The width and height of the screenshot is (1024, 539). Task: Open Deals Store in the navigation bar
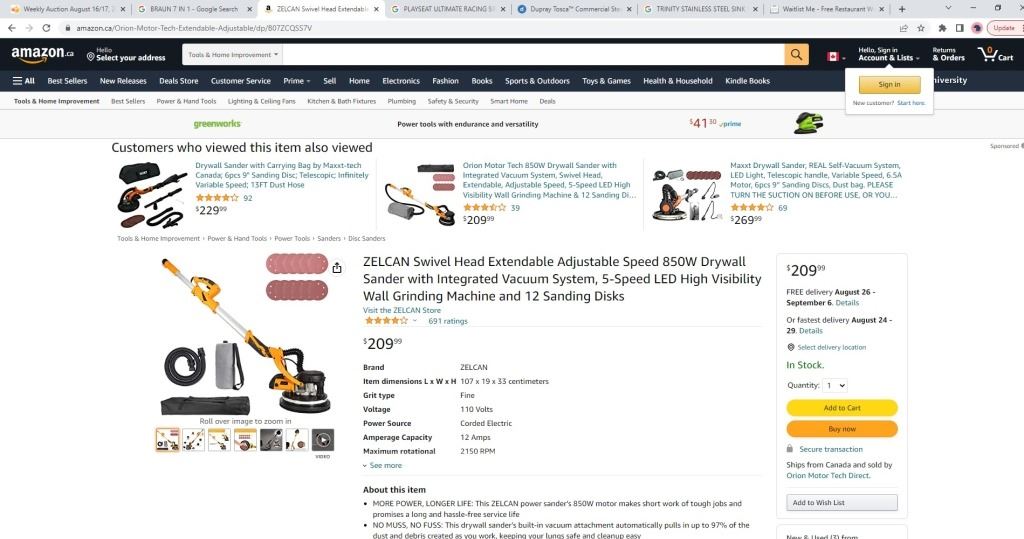point(178,81)
